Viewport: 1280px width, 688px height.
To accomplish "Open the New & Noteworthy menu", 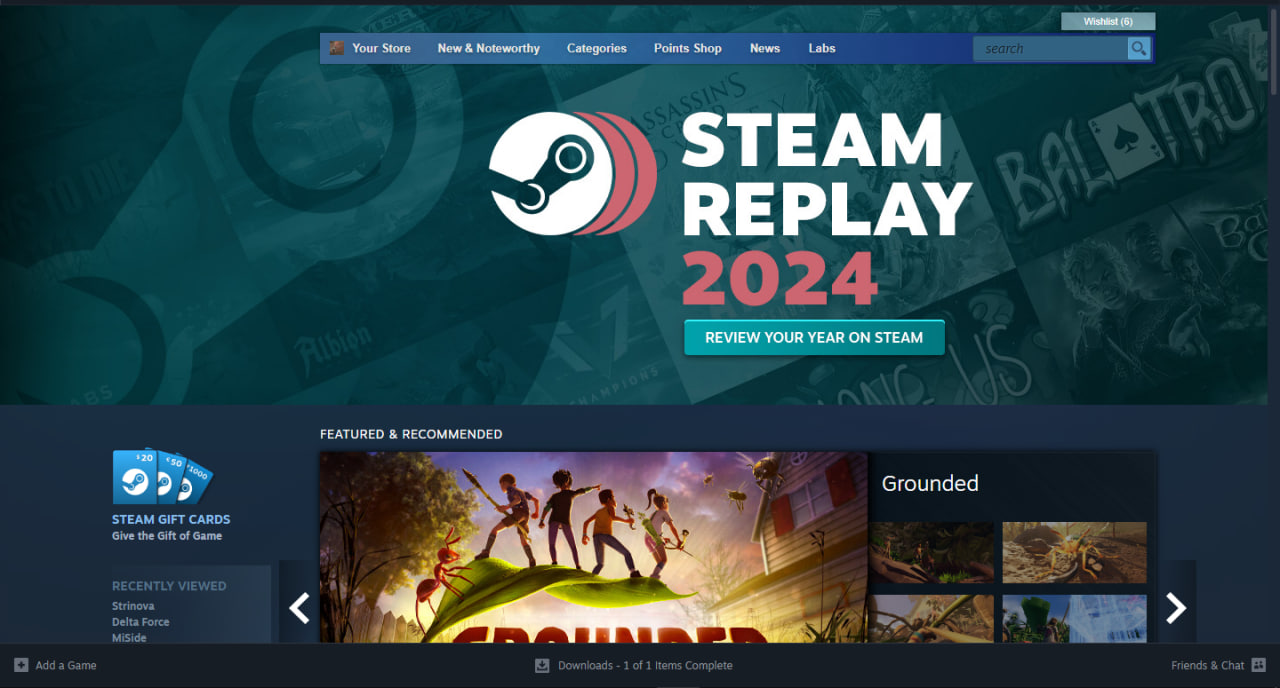I will [488, 48].
